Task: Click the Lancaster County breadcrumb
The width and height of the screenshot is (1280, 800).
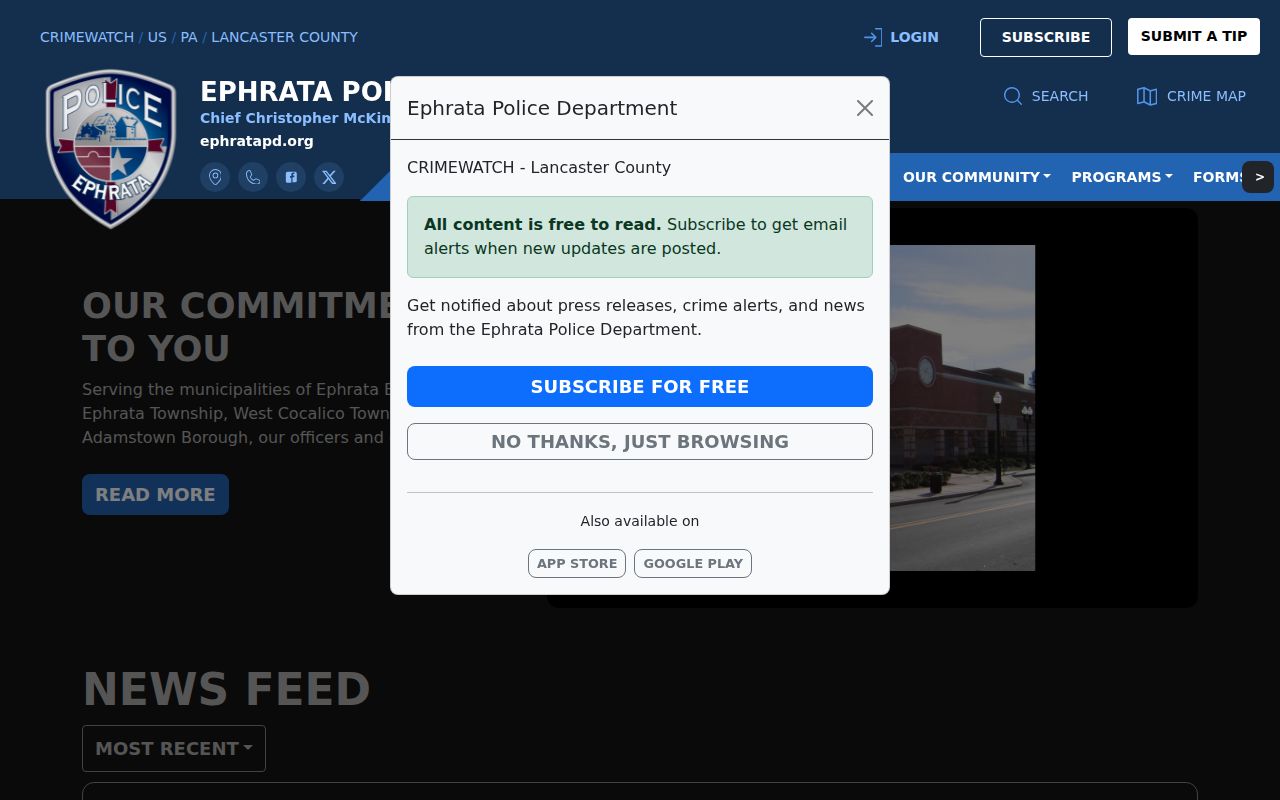Action: 284,37
